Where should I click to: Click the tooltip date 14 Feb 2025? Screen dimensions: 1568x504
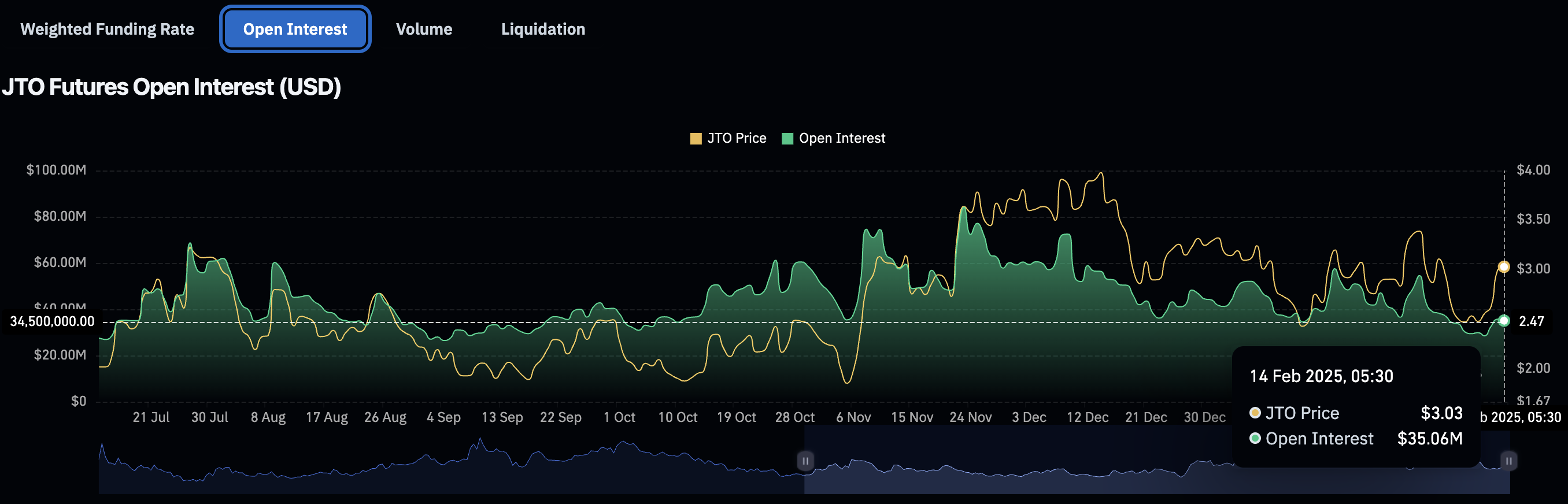coord(1321,376)
